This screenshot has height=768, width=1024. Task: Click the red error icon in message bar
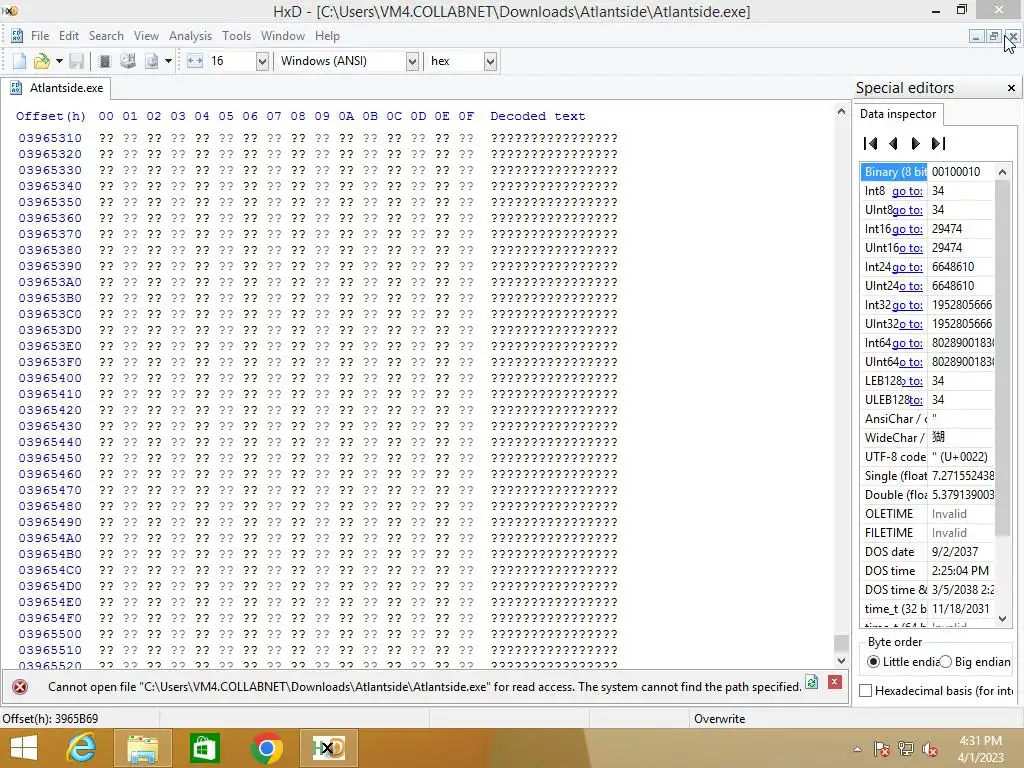20,687
